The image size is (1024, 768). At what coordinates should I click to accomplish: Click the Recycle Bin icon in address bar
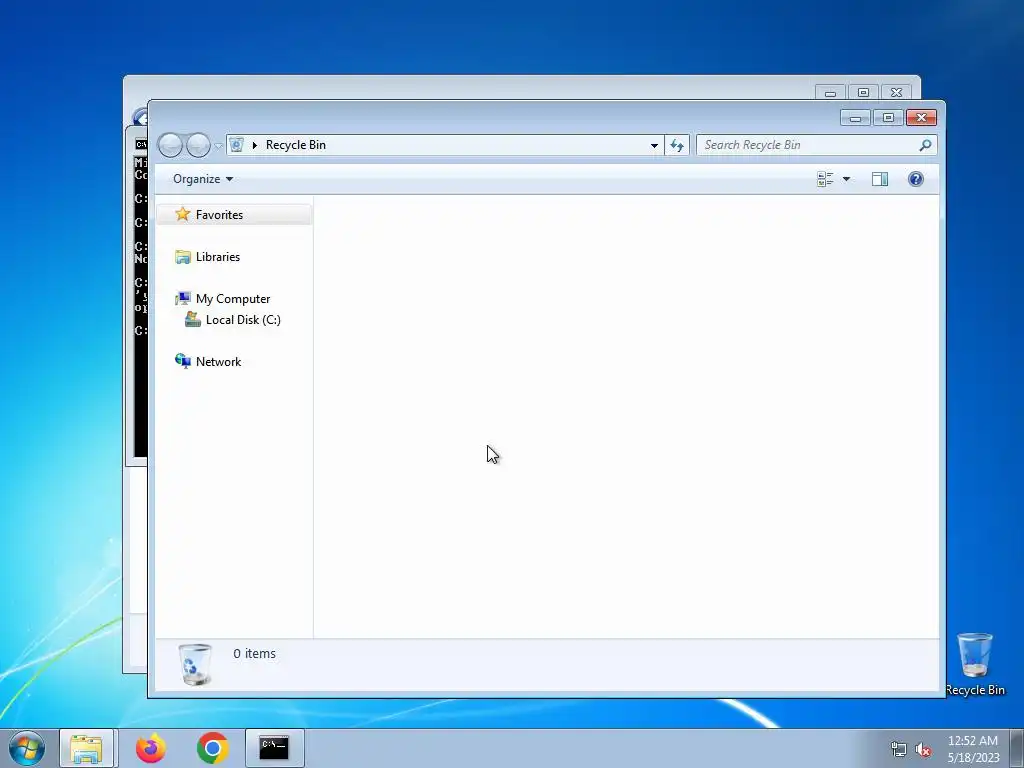[x=236, y=145]
